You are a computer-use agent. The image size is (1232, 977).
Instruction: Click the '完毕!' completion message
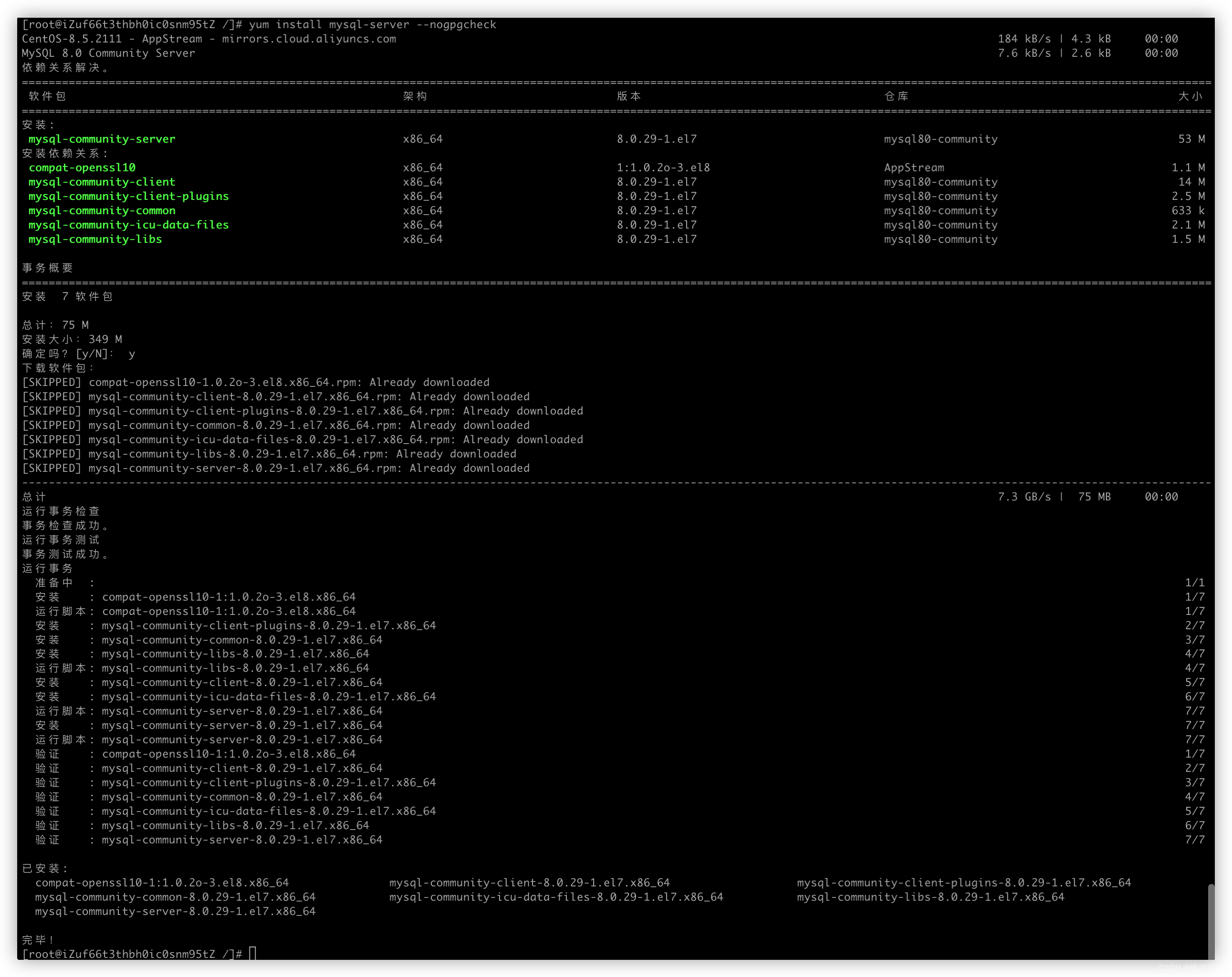(x=38, y=939)
